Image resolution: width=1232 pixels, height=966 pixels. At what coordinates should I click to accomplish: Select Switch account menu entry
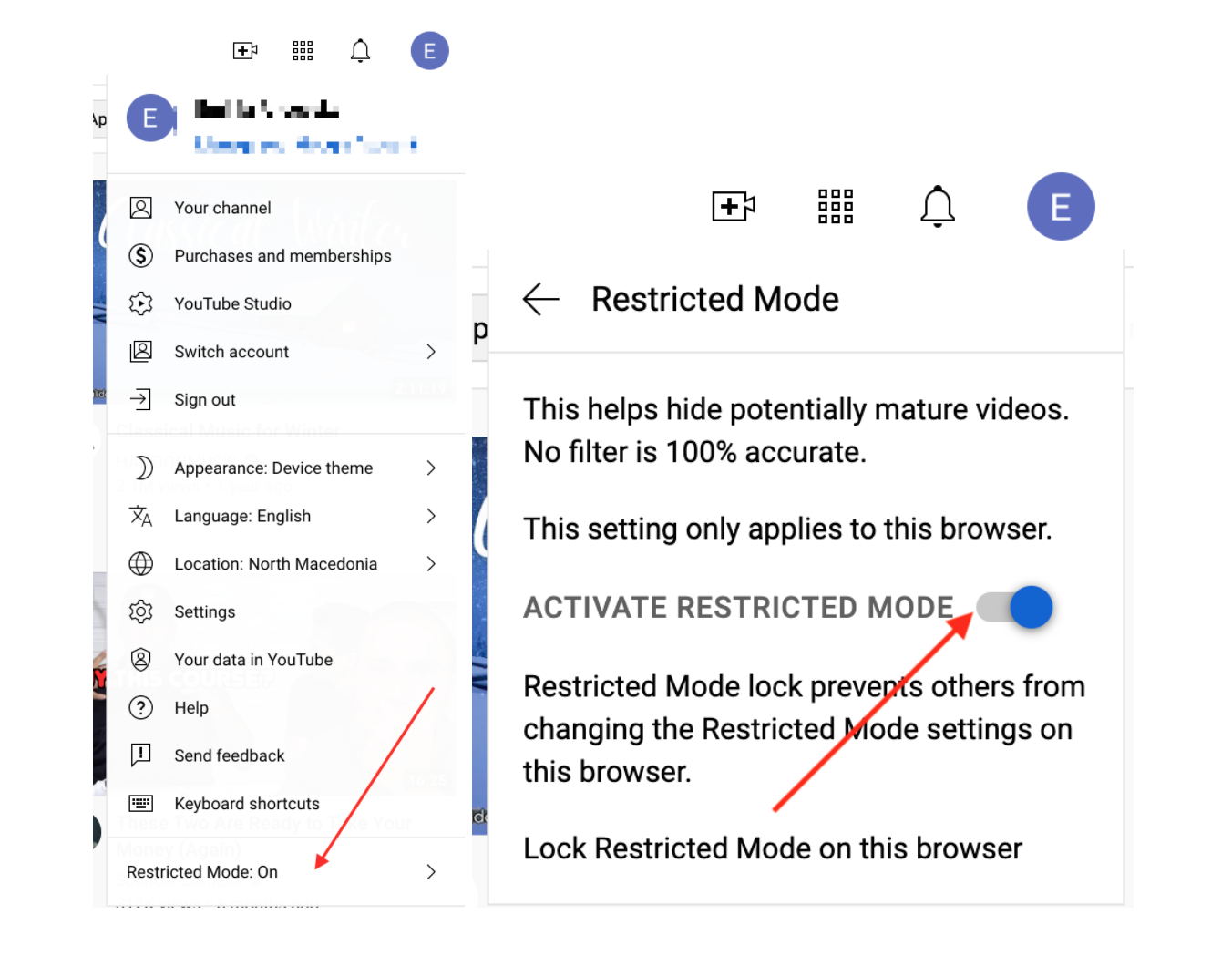(x=286, y=352)
